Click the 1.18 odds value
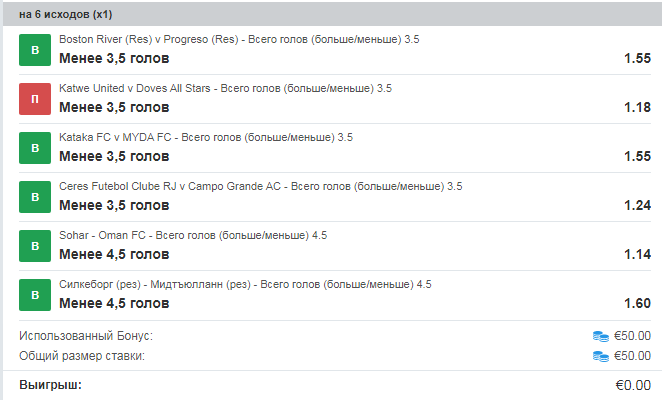The height and width of the screenshot is (400, 662). [x=637, y=107]
